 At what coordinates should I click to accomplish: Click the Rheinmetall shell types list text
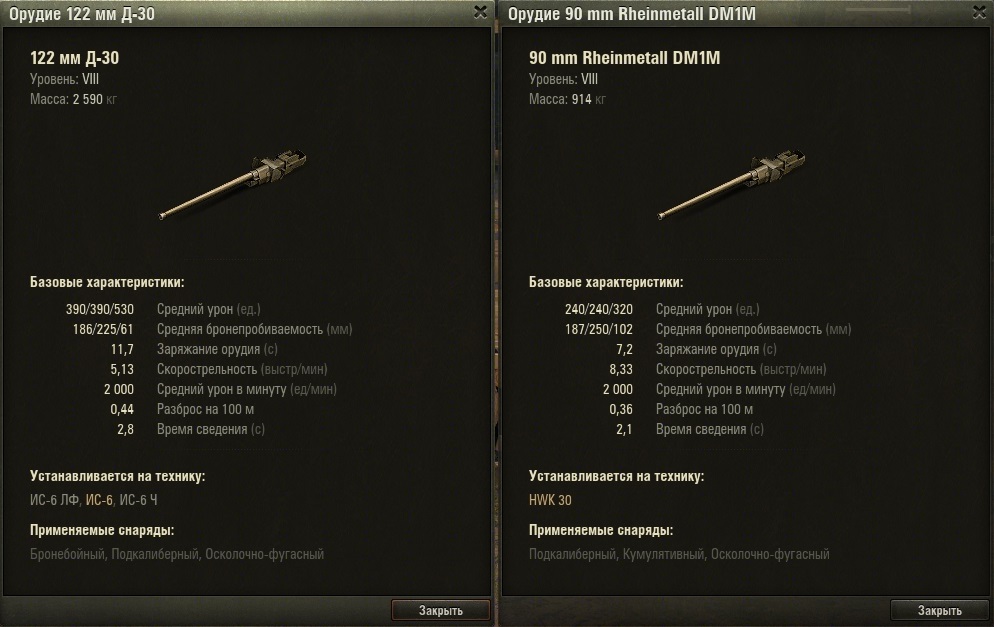[679, 554]
